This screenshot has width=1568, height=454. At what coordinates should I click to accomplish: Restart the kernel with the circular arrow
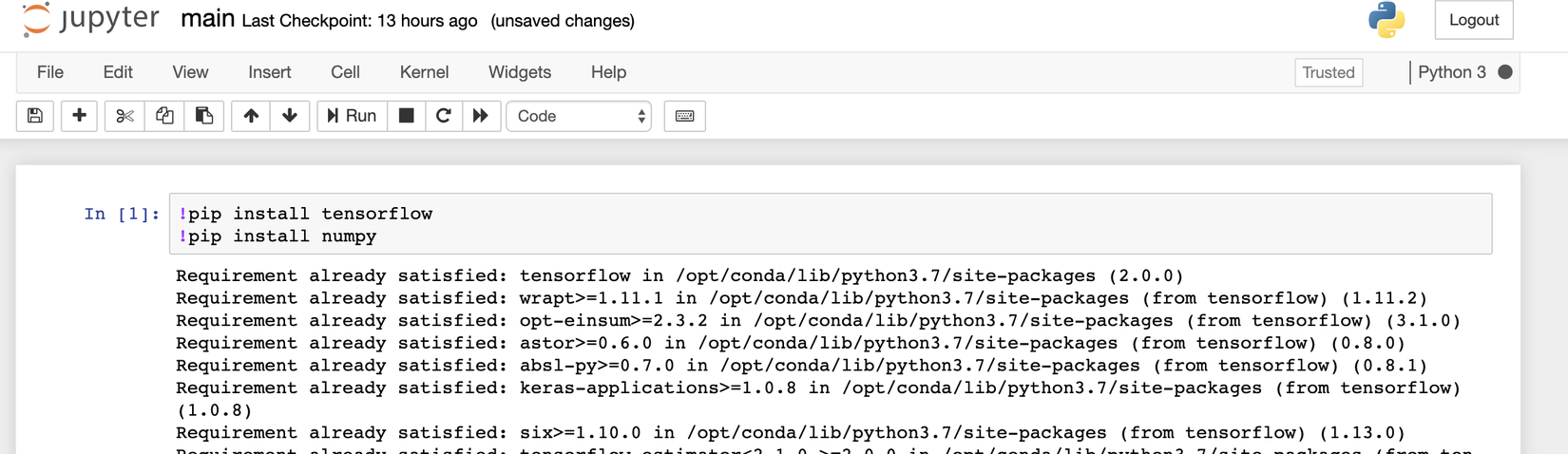click(443, 116)
